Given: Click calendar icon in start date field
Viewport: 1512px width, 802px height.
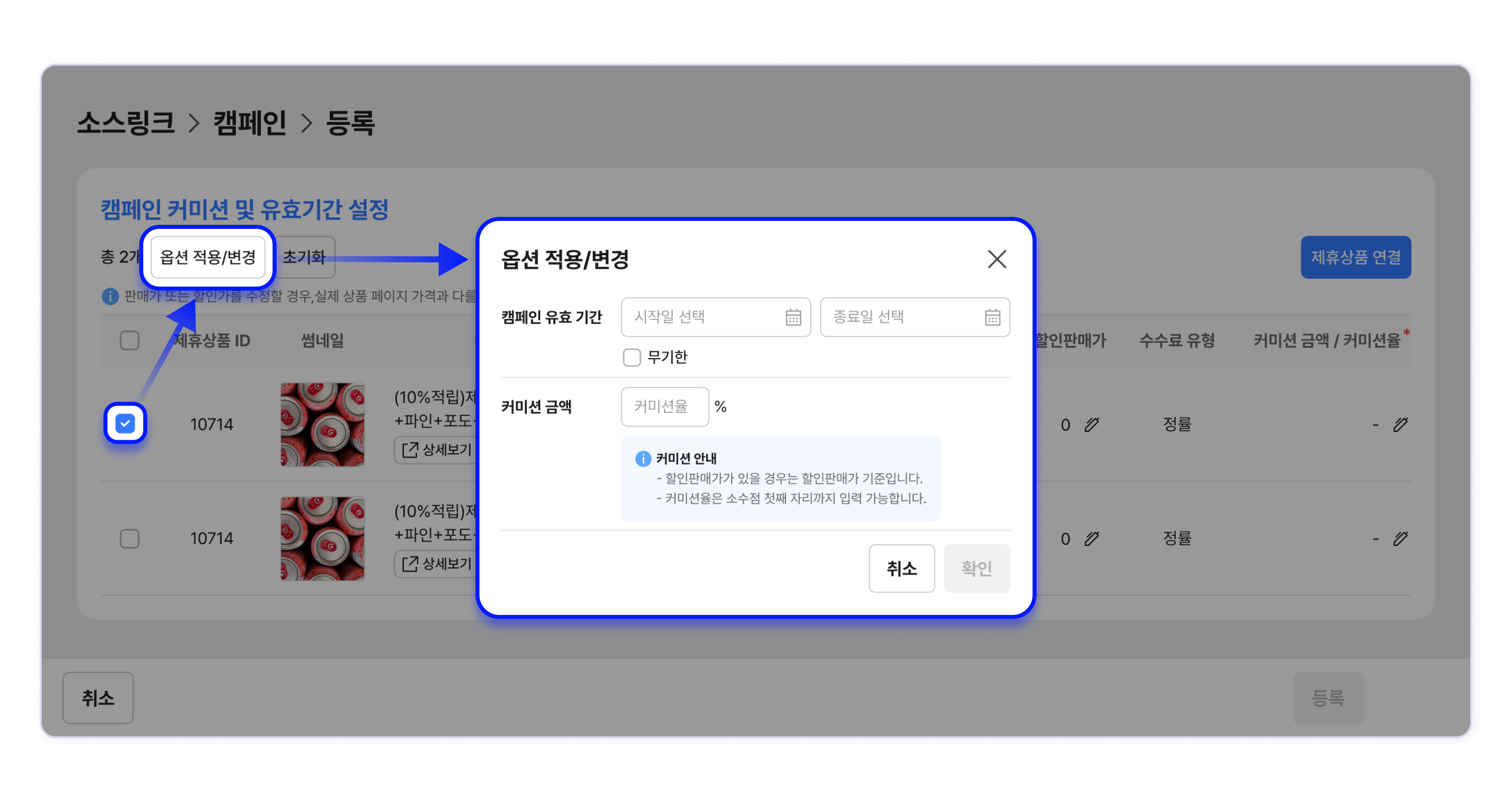Looking at the screenshot, I should point(793,317).
